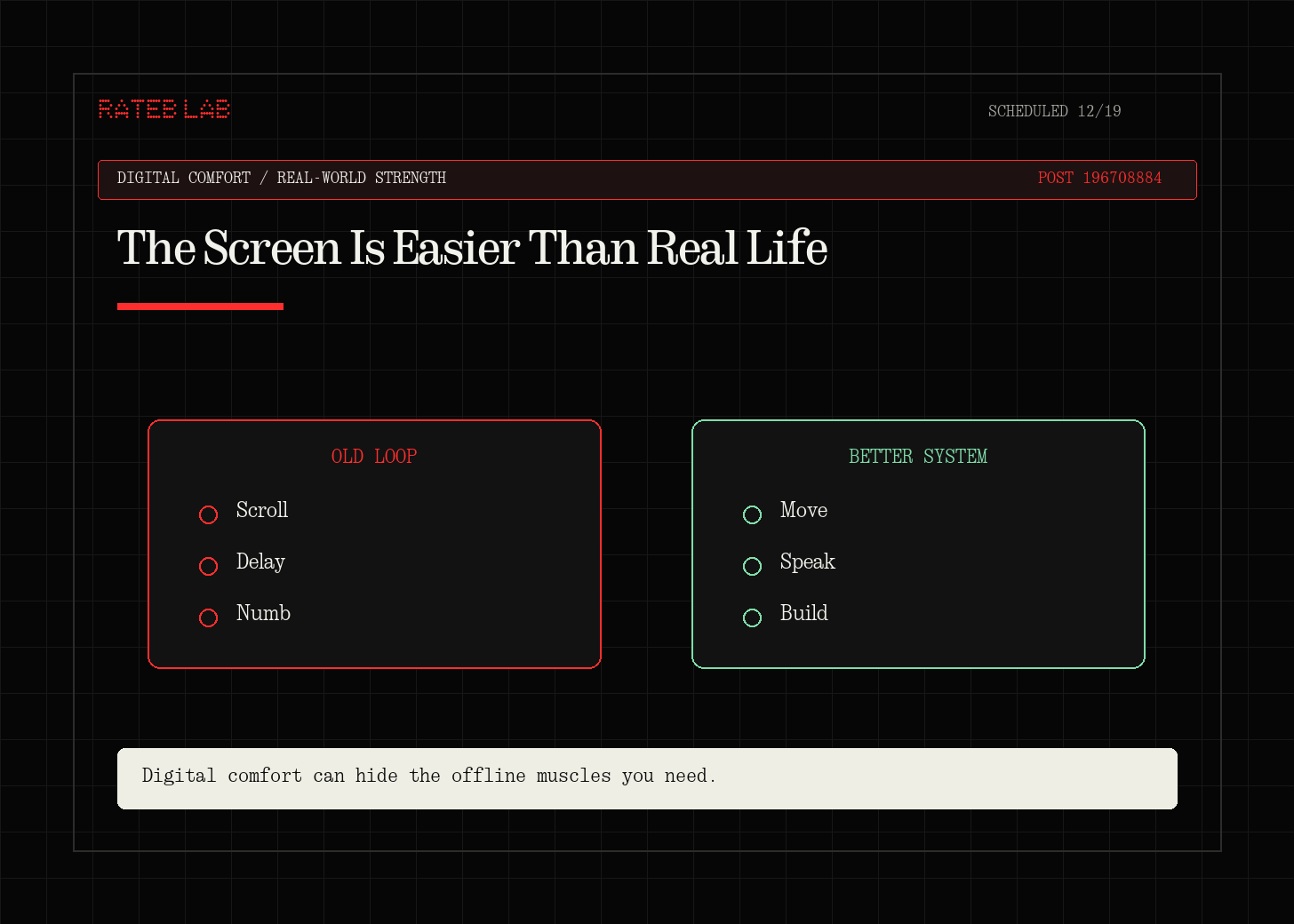Select the circle bullet beside Scroll
Viewport: 1294px width, 924px height.
coord(209,514)
